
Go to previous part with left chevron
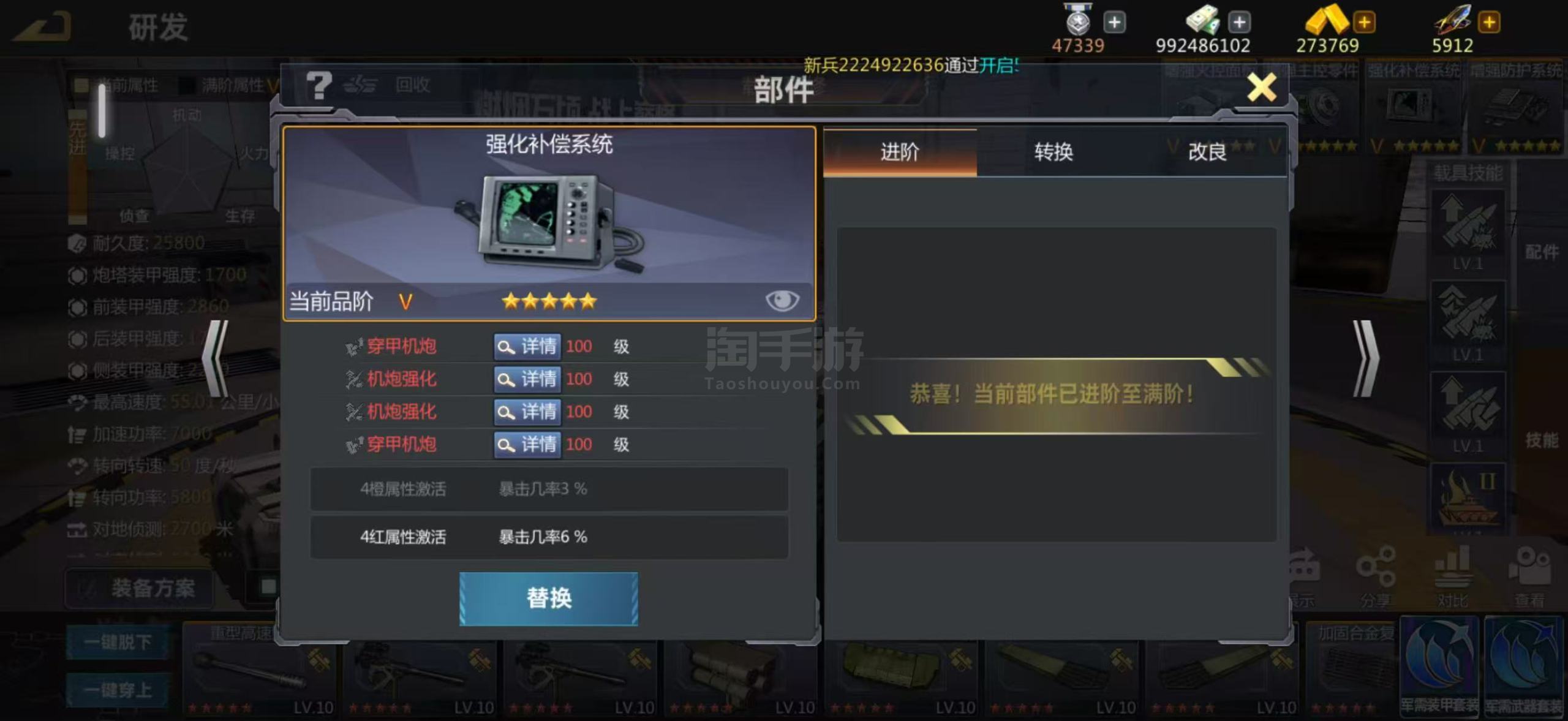click(x=216, y=358)
